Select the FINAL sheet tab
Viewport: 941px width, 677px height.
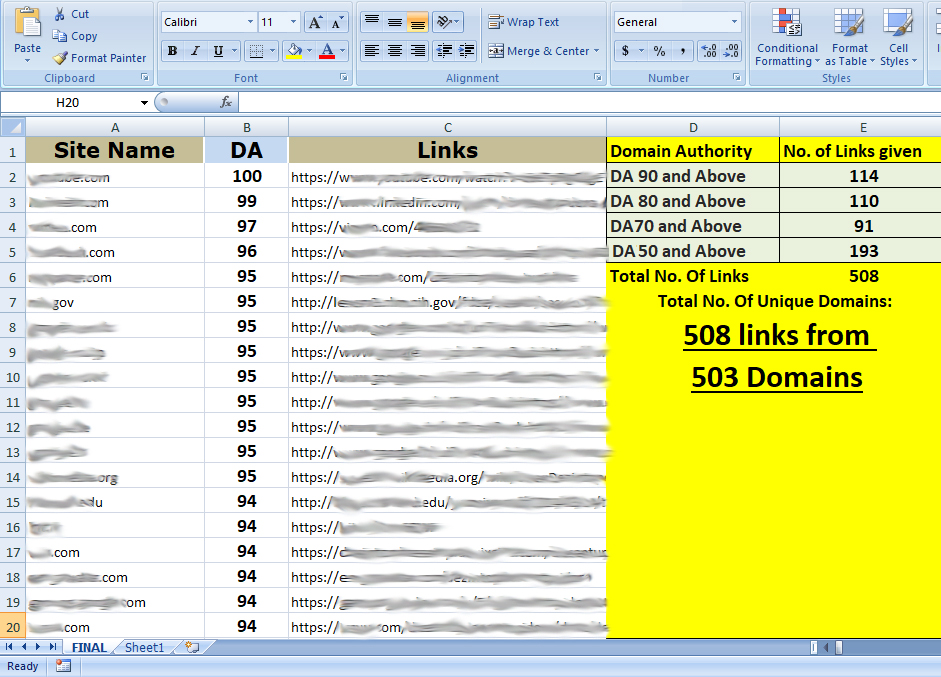(x=88, y=647)
